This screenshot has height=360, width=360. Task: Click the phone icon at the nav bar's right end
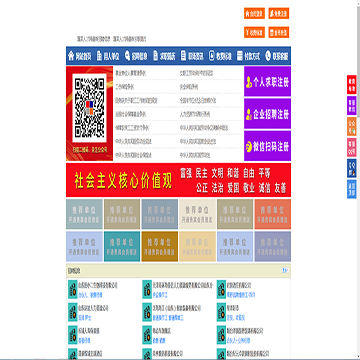268,56
